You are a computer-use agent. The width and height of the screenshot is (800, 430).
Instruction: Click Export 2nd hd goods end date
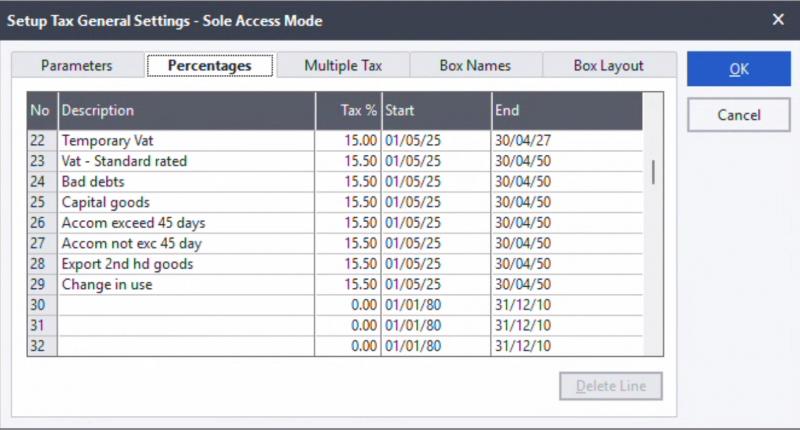click(x=565, y=264)
